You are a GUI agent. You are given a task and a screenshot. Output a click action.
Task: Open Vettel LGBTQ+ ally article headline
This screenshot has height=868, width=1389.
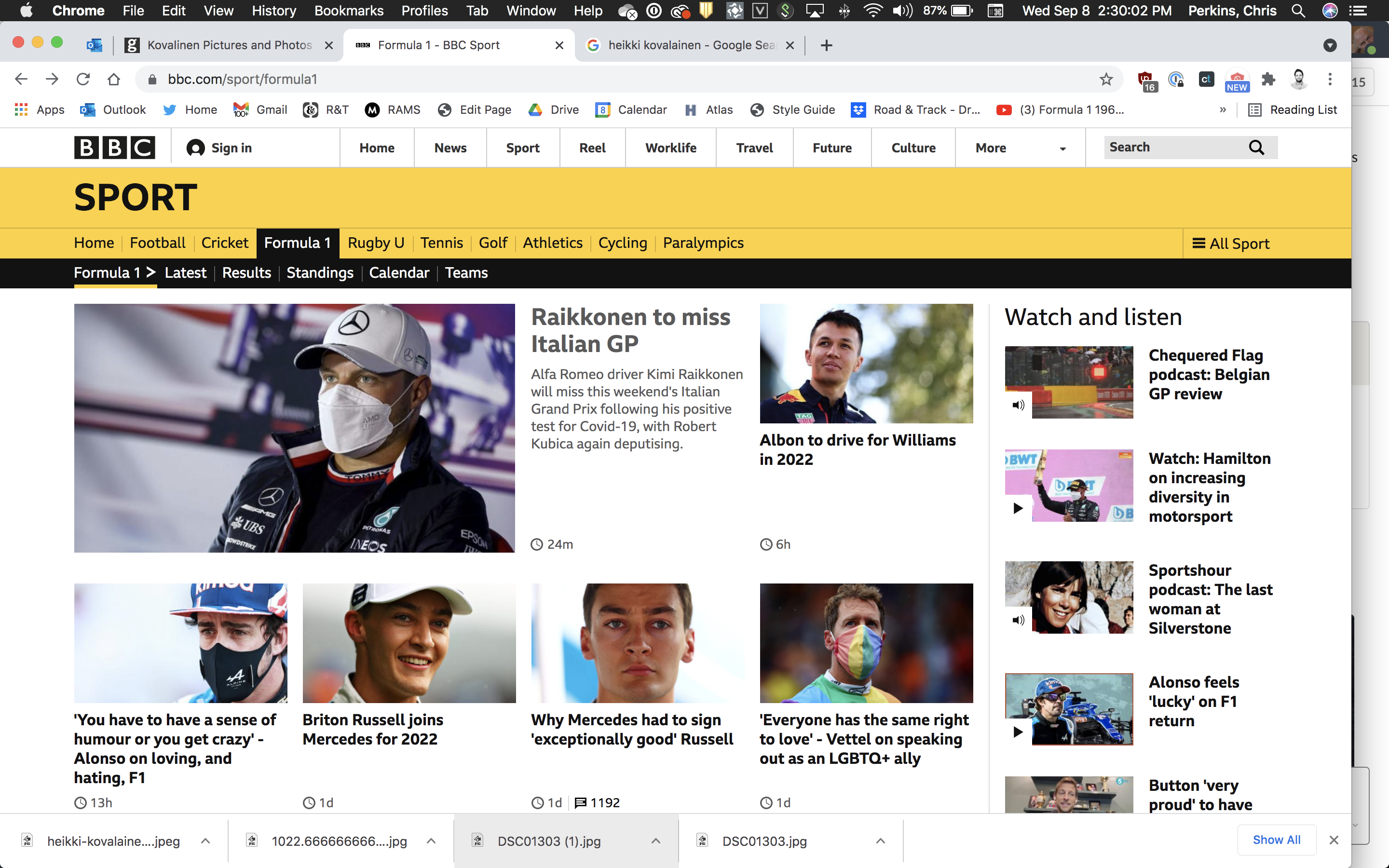point(864,739)
